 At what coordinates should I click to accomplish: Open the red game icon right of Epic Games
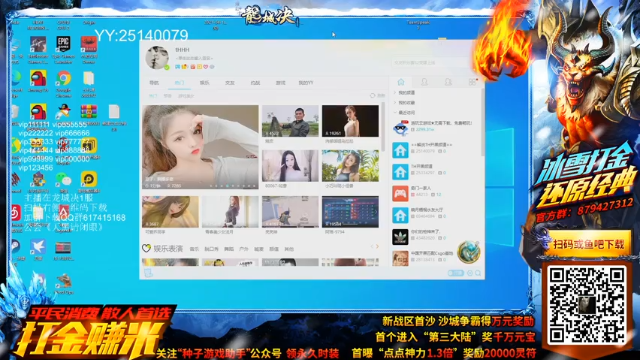(x=89, y=44)
